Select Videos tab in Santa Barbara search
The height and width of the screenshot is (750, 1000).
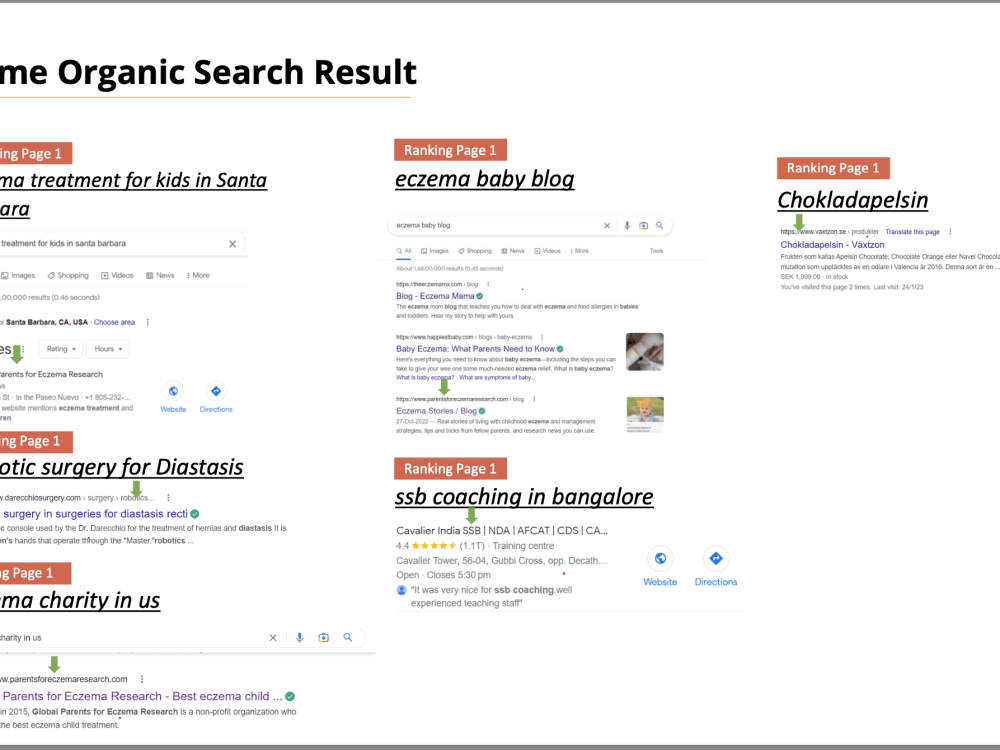pyautogui.click(x=117, y=276)
